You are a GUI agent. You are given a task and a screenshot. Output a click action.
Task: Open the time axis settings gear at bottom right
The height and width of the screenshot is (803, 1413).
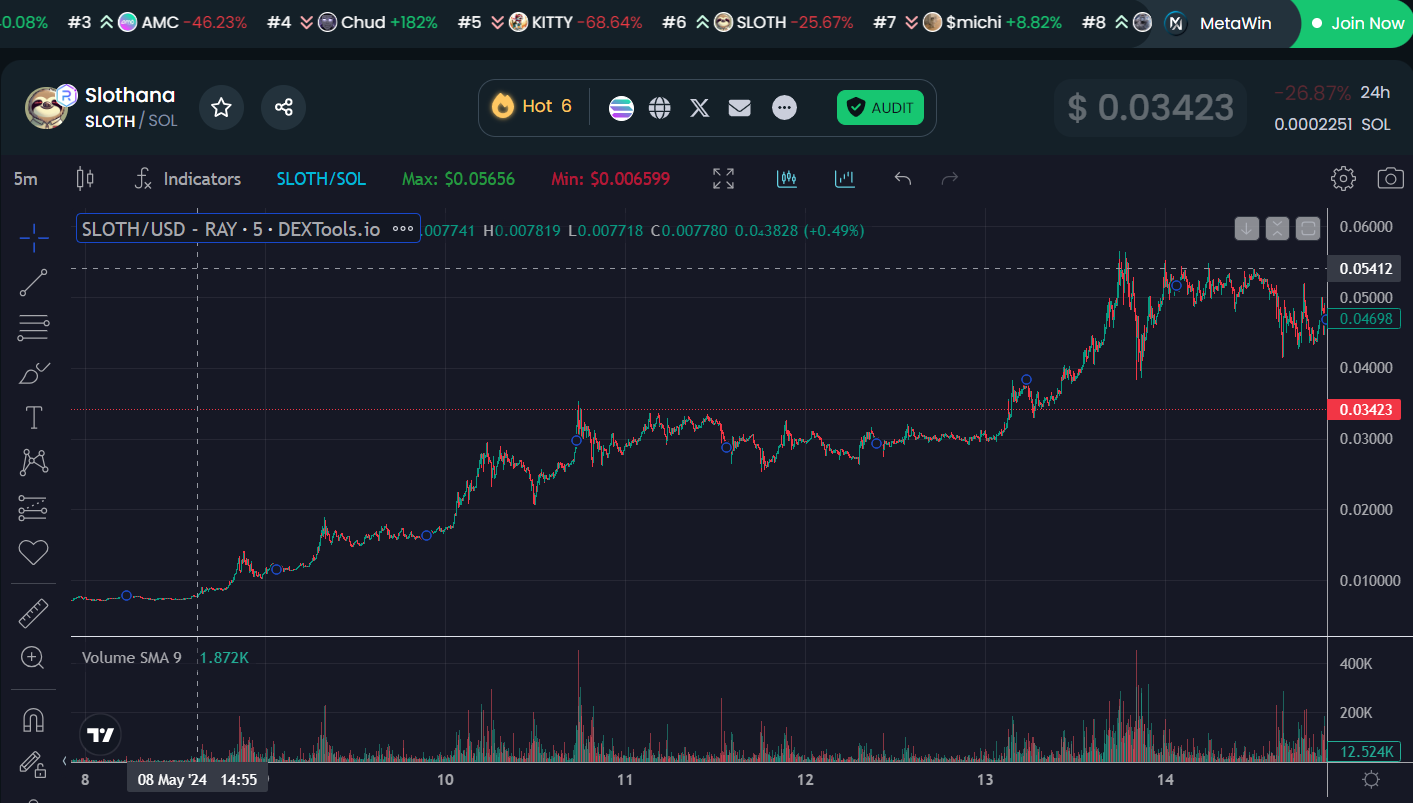click(x=1371, y=779)
